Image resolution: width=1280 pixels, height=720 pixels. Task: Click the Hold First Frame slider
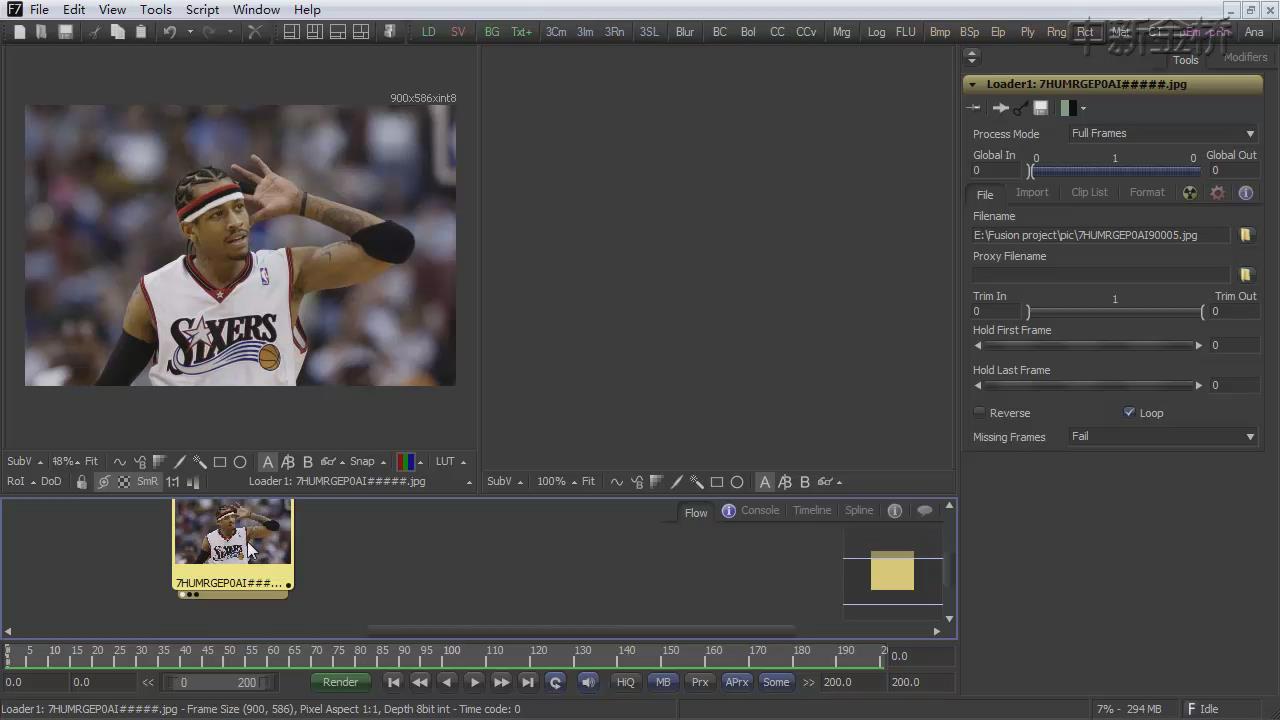pos(1088,346)
